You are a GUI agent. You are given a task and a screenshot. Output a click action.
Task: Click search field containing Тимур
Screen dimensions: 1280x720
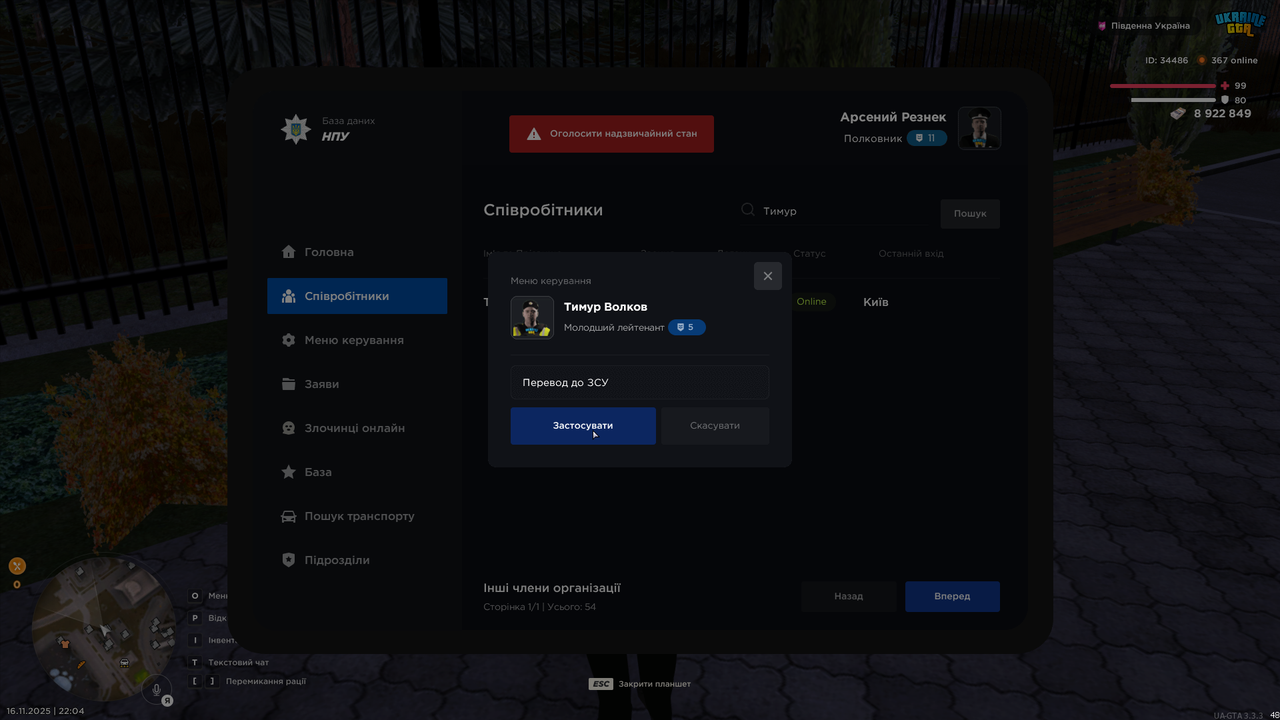coord(835,211)
